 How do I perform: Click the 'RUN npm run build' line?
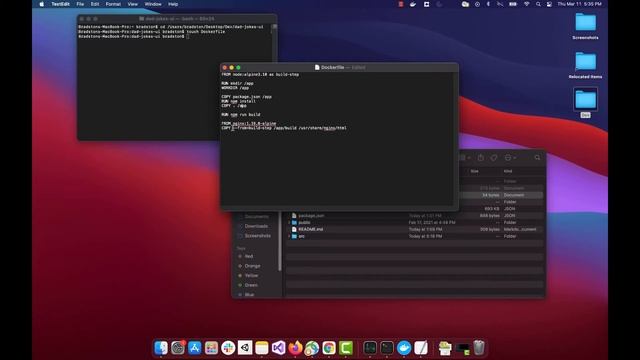pyautogui.click(x=241, y=115)
